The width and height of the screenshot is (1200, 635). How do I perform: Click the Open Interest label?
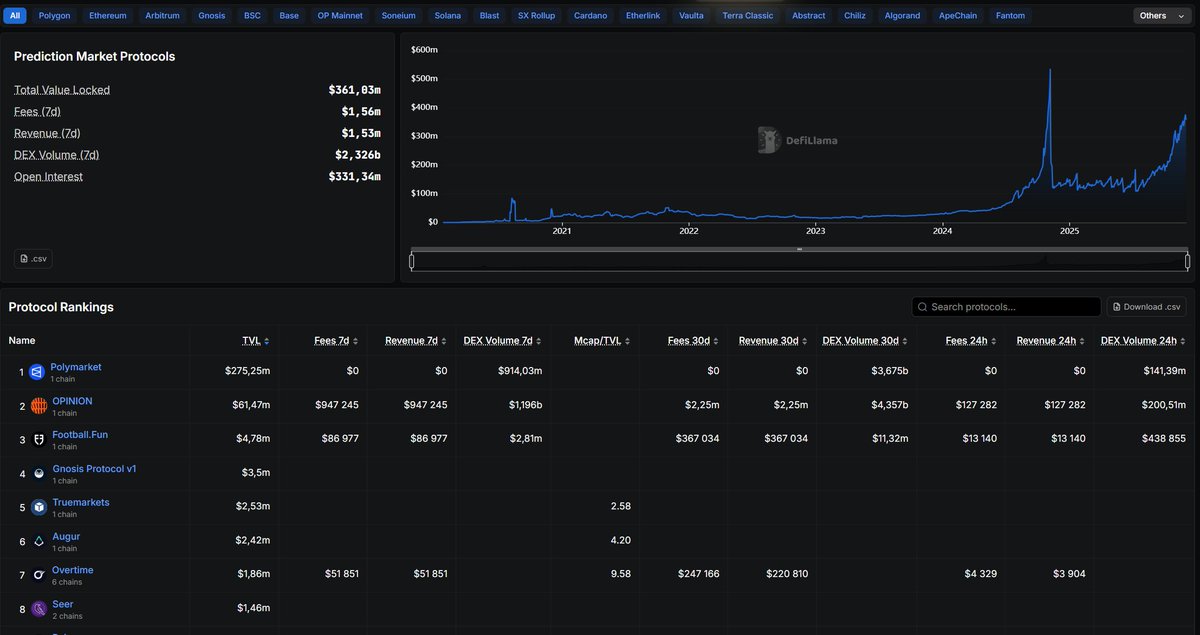(x=48, y=177)
